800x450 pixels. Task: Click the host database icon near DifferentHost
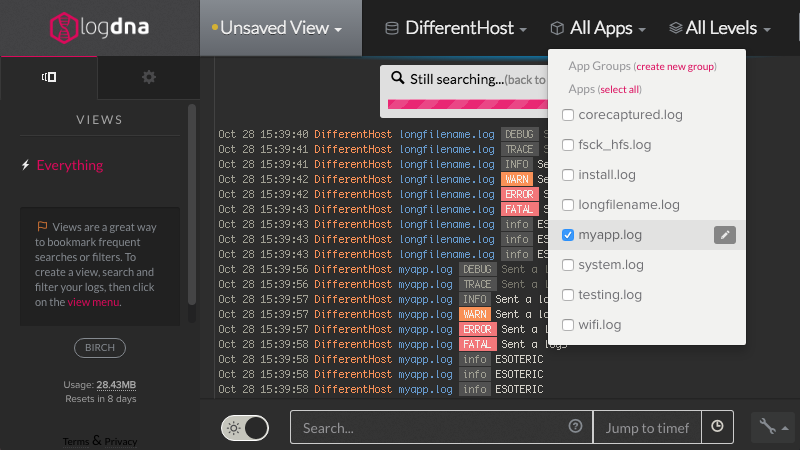pos(391,28)
